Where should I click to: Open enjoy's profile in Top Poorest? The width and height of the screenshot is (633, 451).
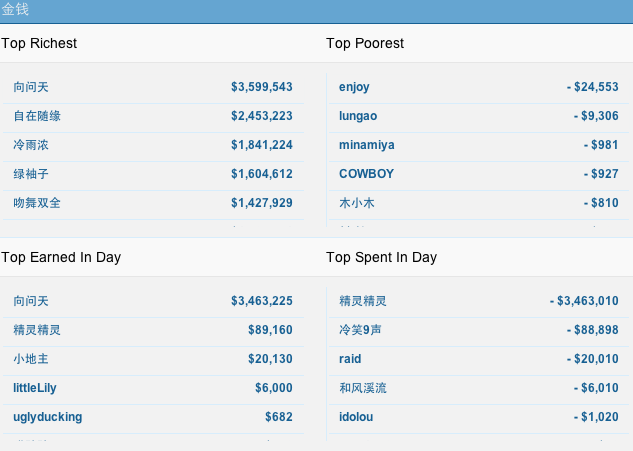point(354,87)
